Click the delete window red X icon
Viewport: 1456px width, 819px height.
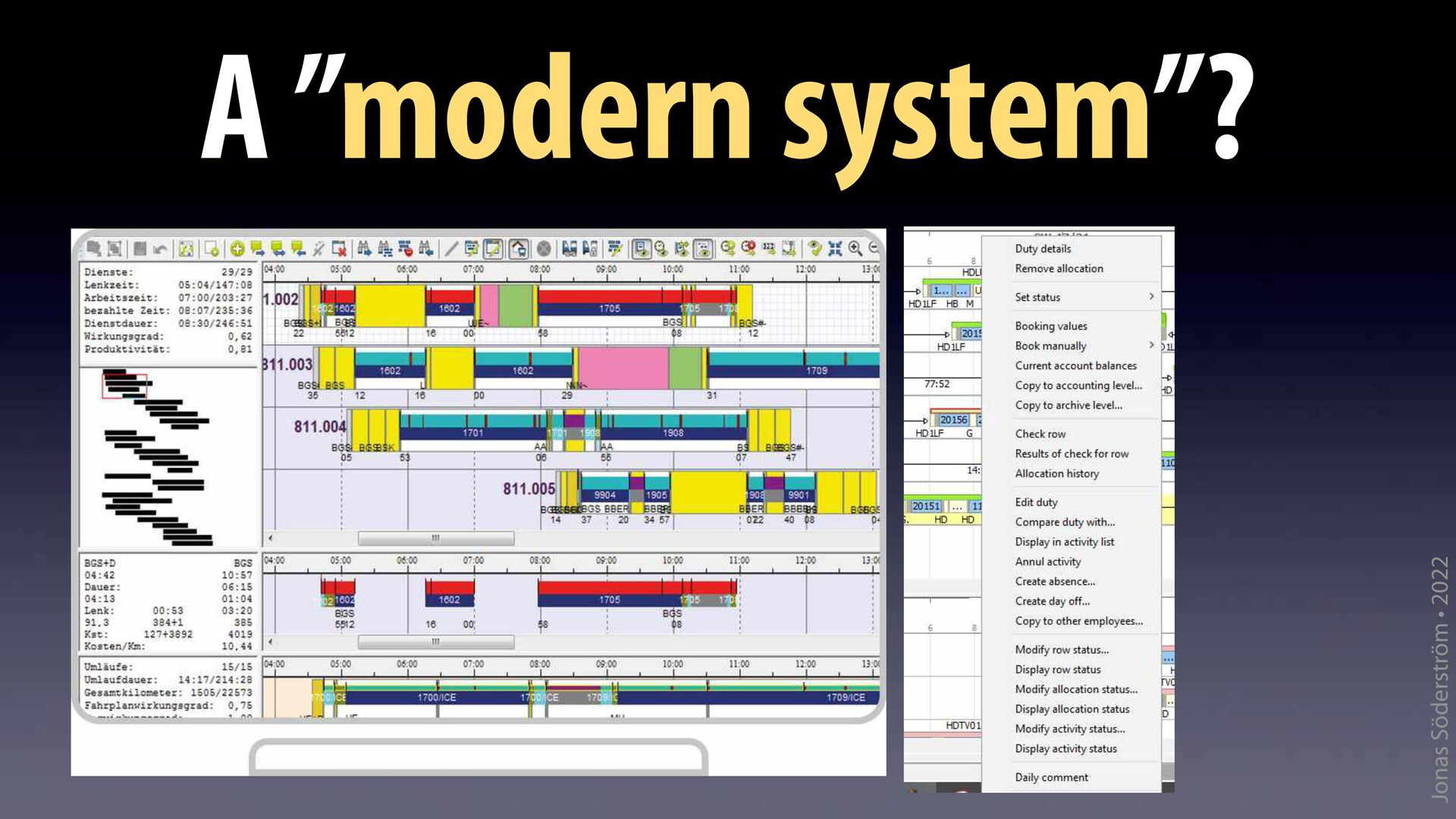pyautogui.click(x=339, y=249)
